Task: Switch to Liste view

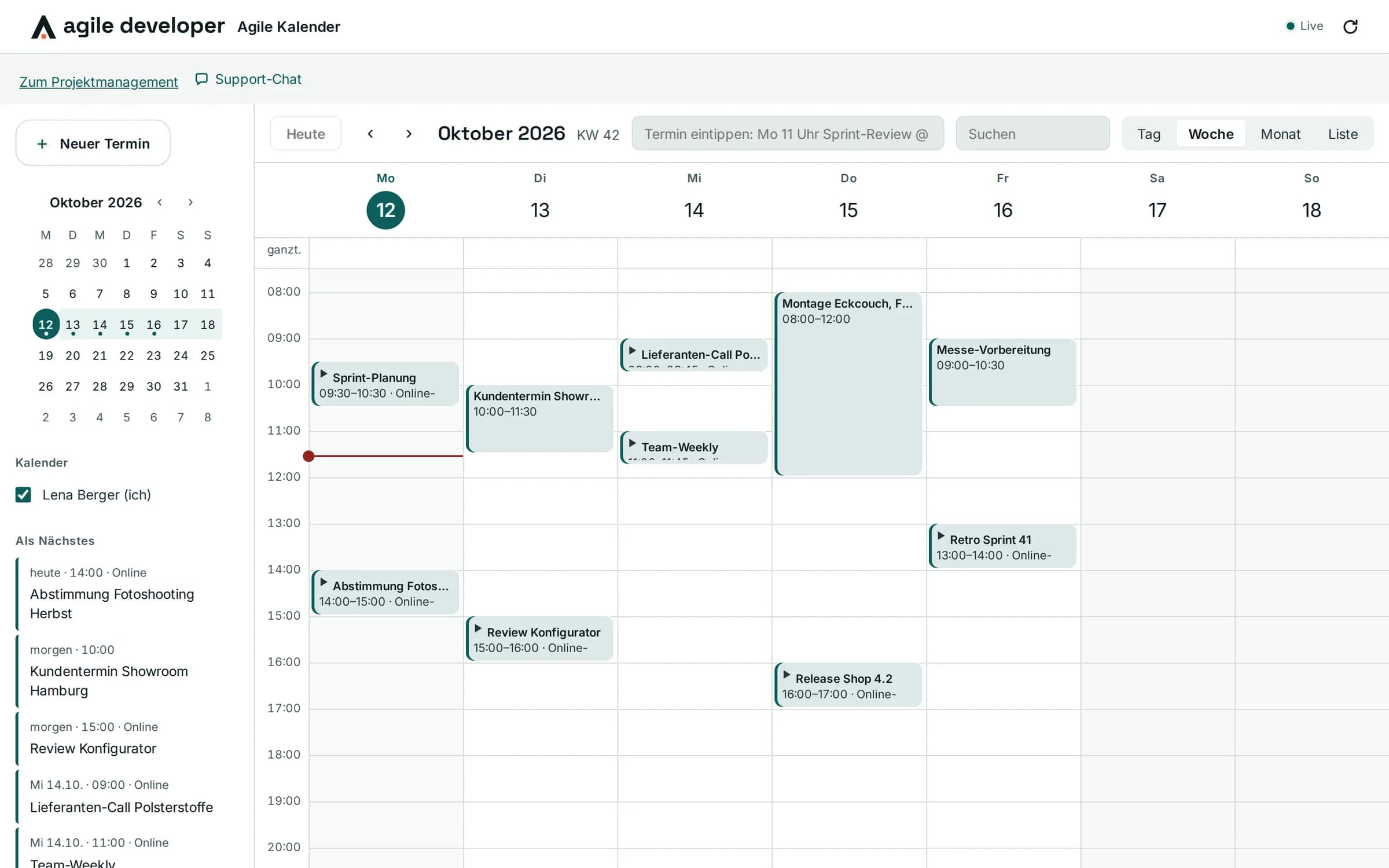Action: point(1343,134)
